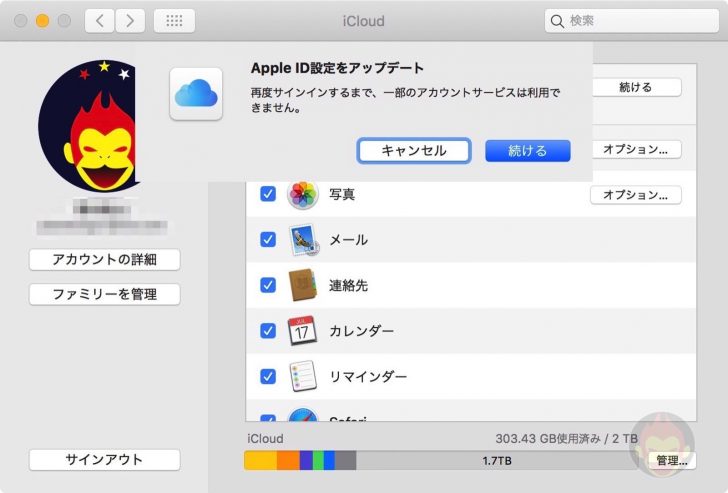The height and width of the screenshot is (493, 728).
Task: Toggle the リマインダー checkbox
Action: pos(268,376)
